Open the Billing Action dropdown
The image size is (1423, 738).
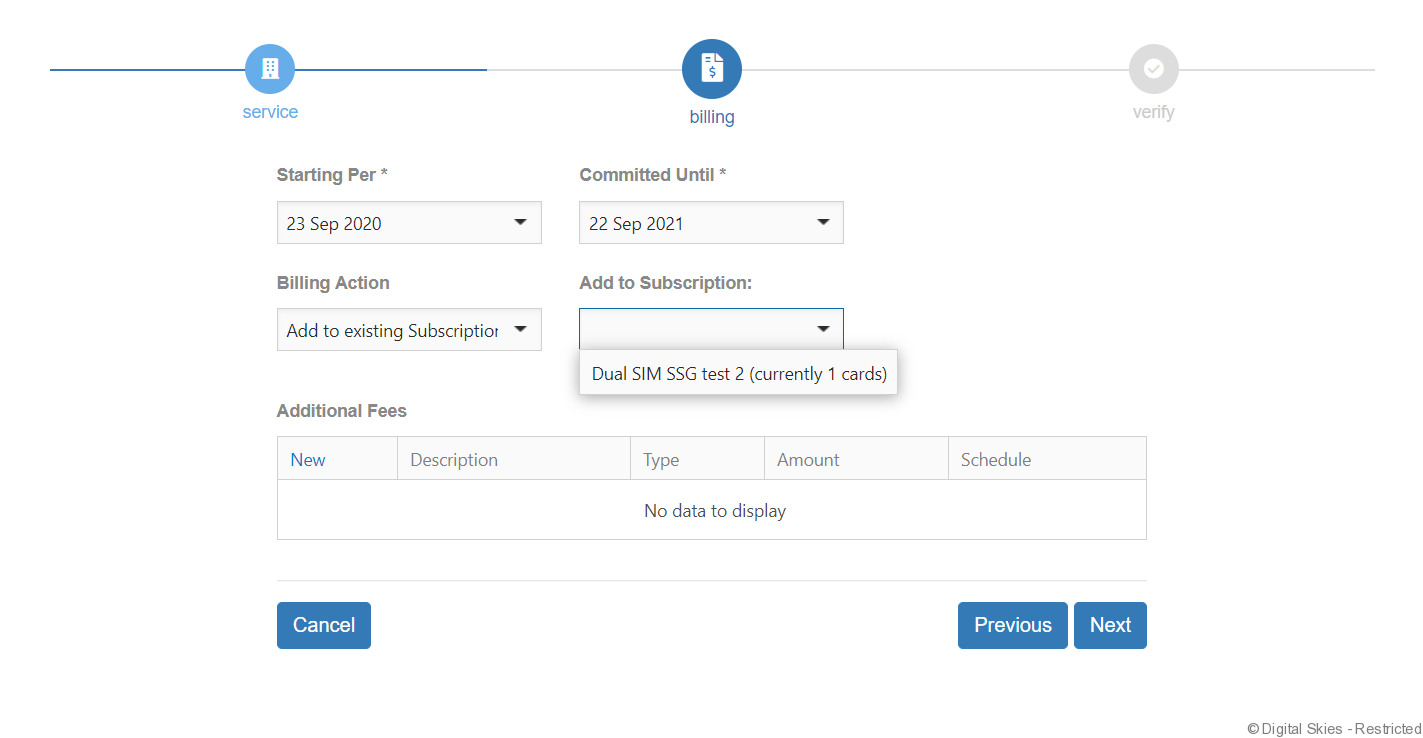[409, 330]
